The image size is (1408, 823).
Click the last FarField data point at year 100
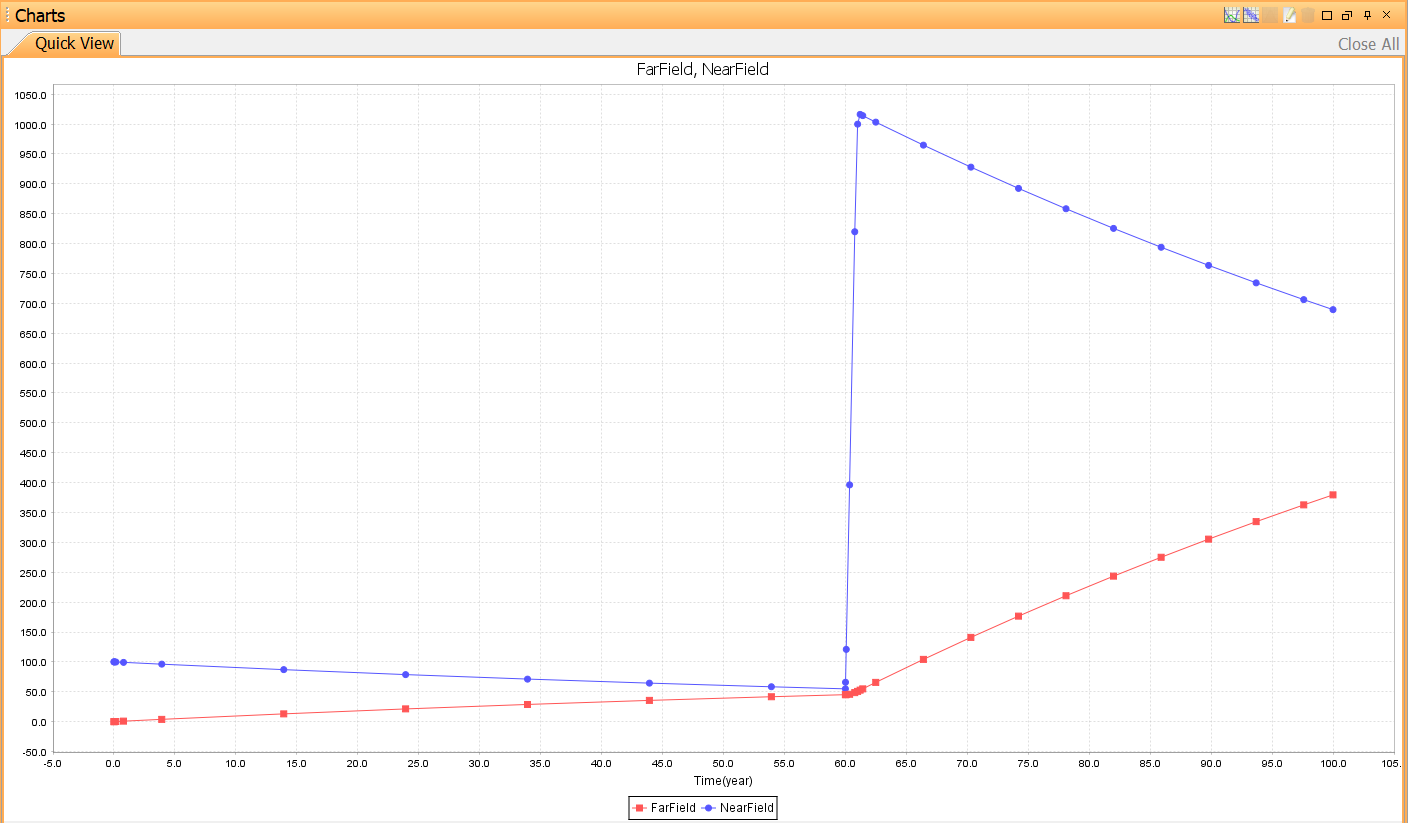point(1333,495)
